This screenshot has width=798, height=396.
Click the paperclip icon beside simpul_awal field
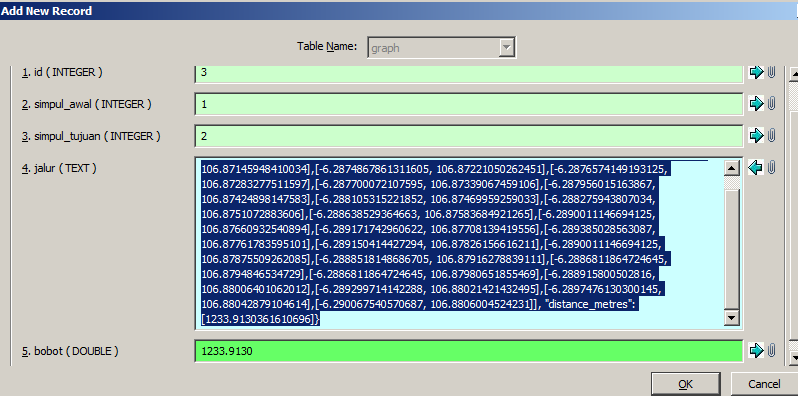[772, 104]
